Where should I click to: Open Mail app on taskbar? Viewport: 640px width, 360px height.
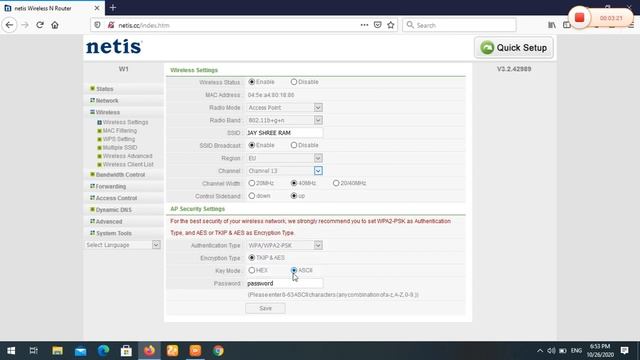(80, 351)
